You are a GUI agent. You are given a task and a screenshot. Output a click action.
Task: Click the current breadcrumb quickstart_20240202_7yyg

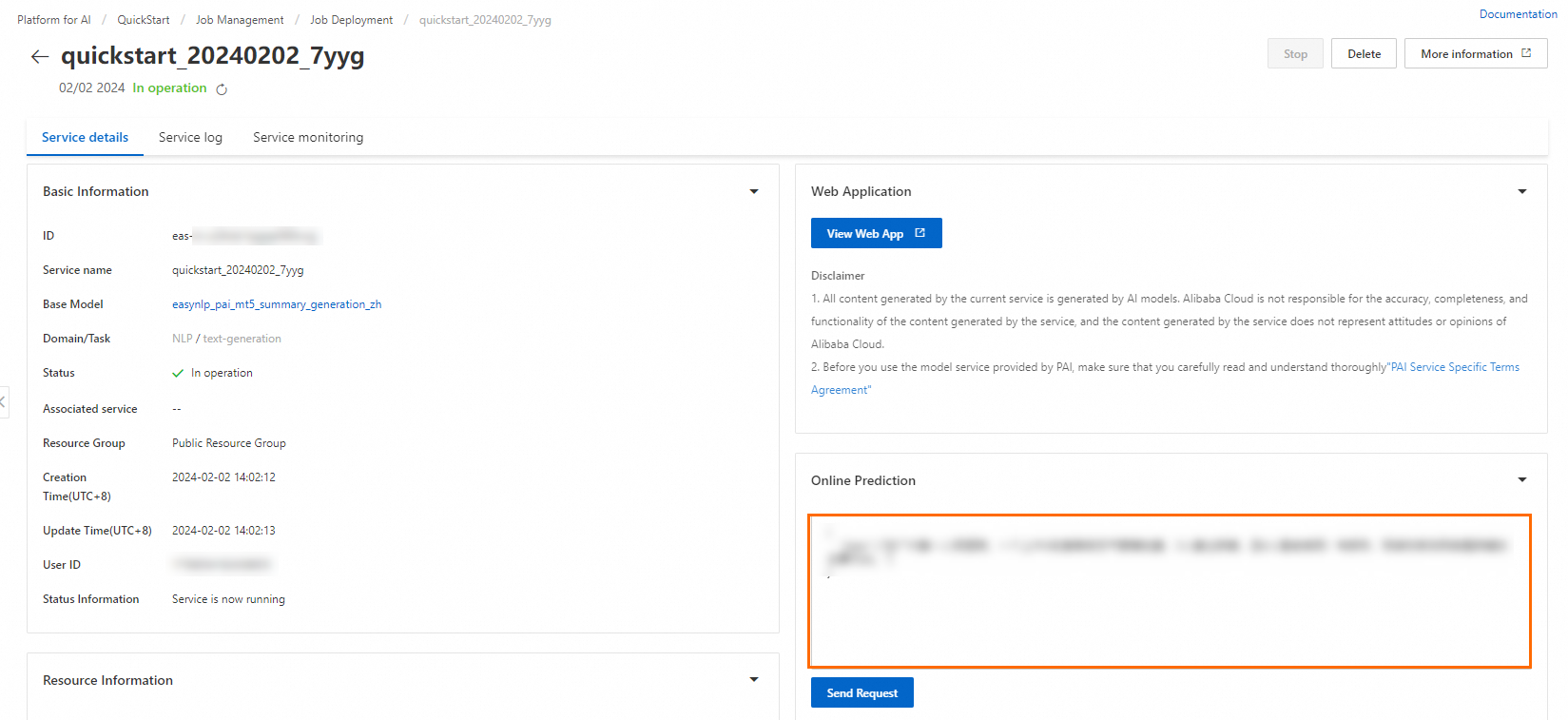coord(485,20)
